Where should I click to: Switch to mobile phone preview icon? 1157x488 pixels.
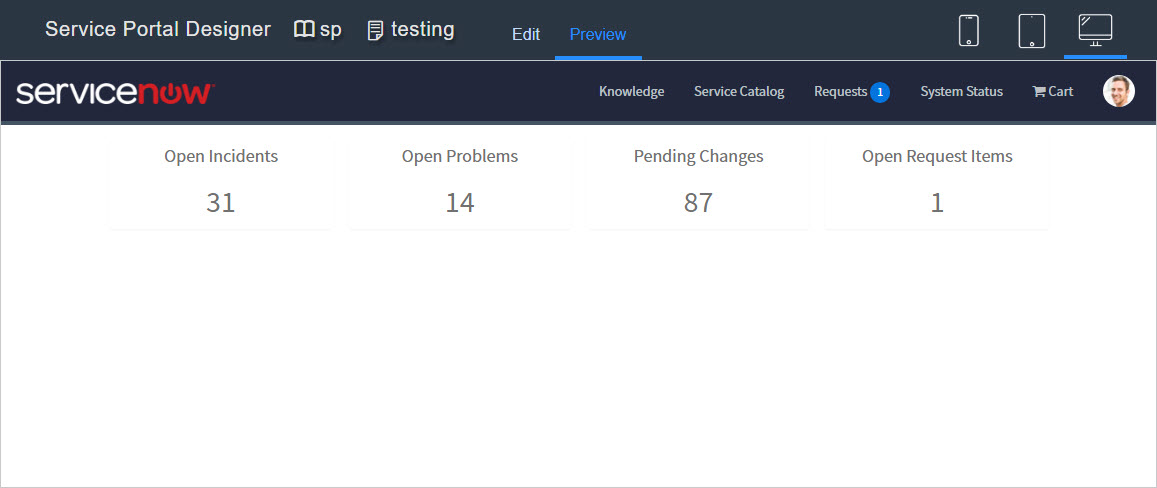[x=969, y=31]
